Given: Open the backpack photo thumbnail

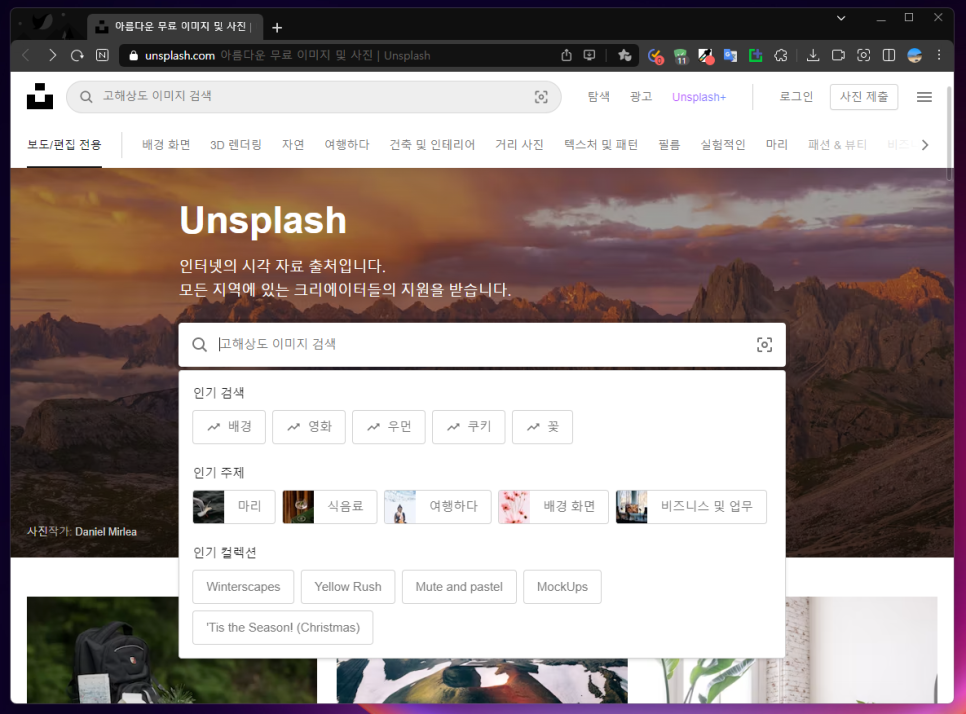Looking at the screenshot, I should (172, 650).
